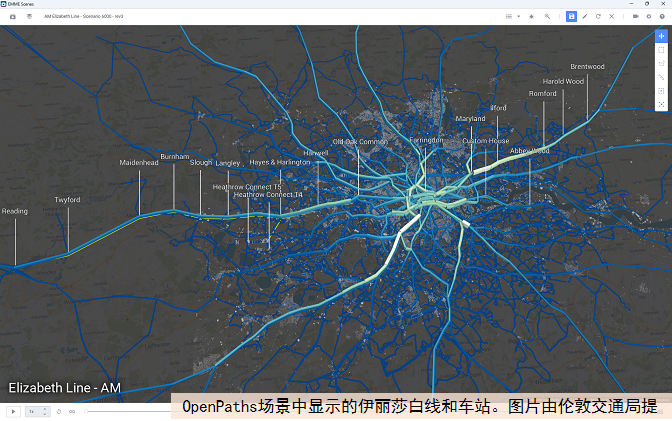This screenshot has width=672, height=421.
Task: Click the timeline slider handle at bottom
Action: (86, 412)
